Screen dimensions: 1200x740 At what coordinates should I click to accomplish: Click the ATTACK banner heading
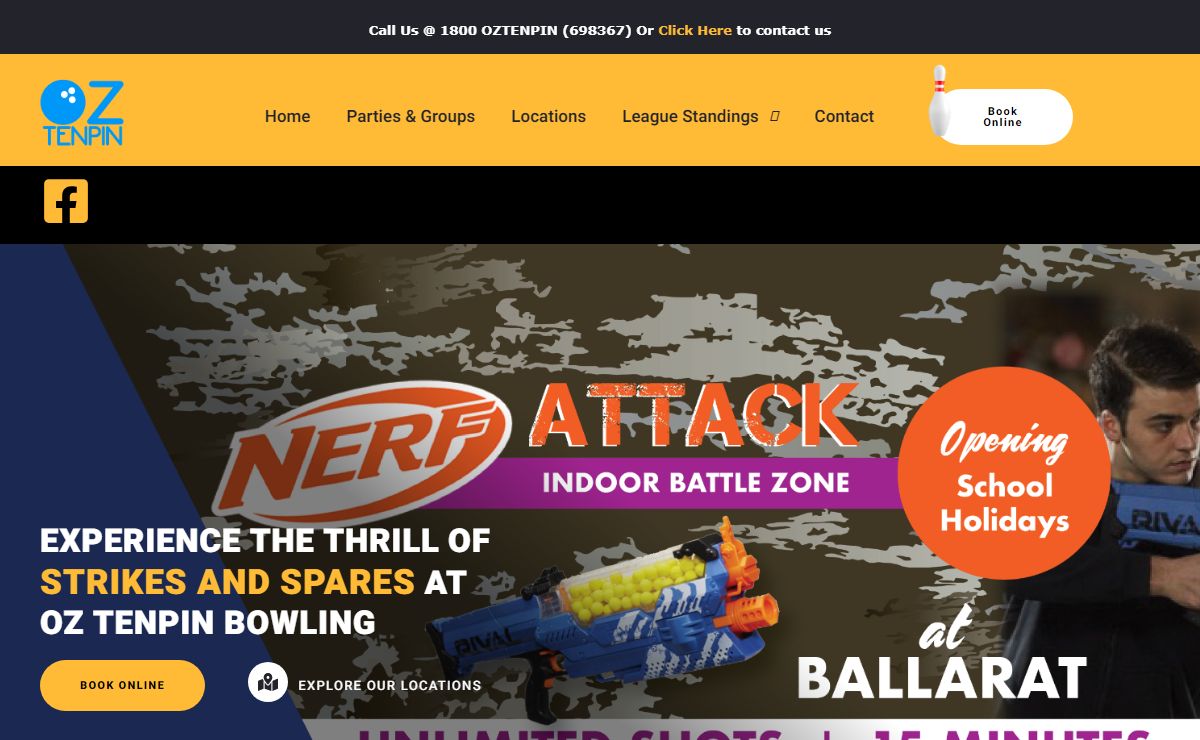click(x=694, y=415)
